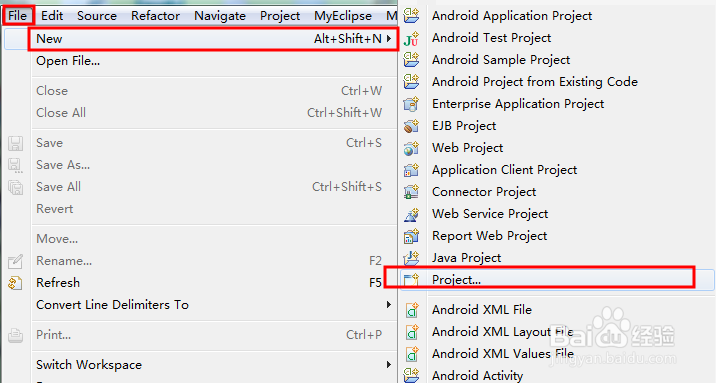Expand the New submenu arrow
Viewport: 716px width, 383px height.
point(389,39)
